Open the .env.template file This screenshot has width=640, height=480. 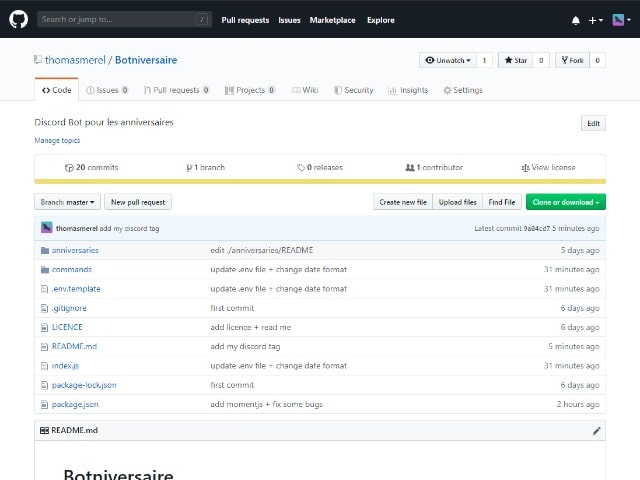click(76, 289)
